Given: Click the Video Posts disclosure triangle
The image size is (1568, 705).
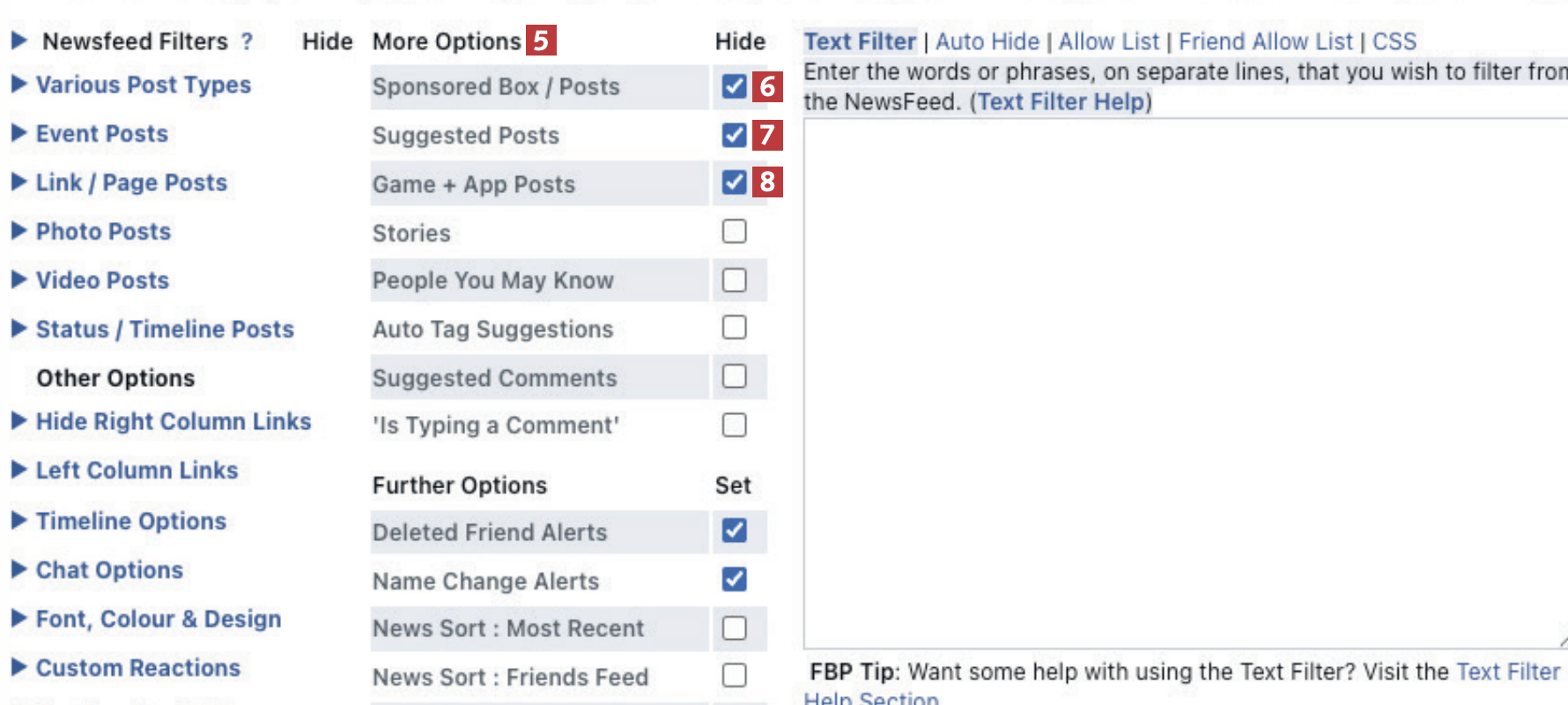Looking at the screenshot, I should click(x=18, y=280).
